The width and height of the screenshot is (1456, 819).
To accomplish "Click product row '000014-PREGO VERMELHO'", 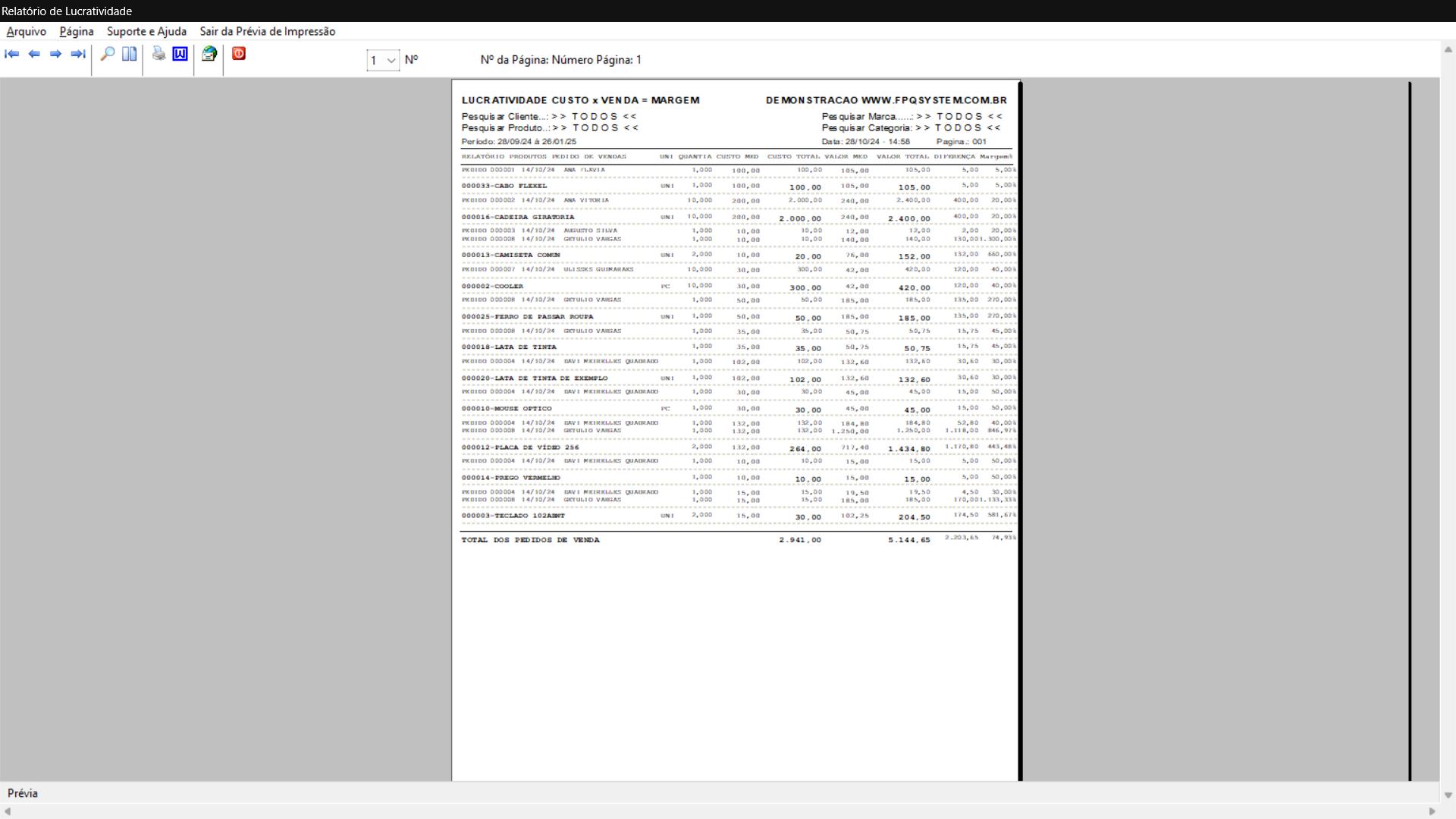I will tap(739, 478).
